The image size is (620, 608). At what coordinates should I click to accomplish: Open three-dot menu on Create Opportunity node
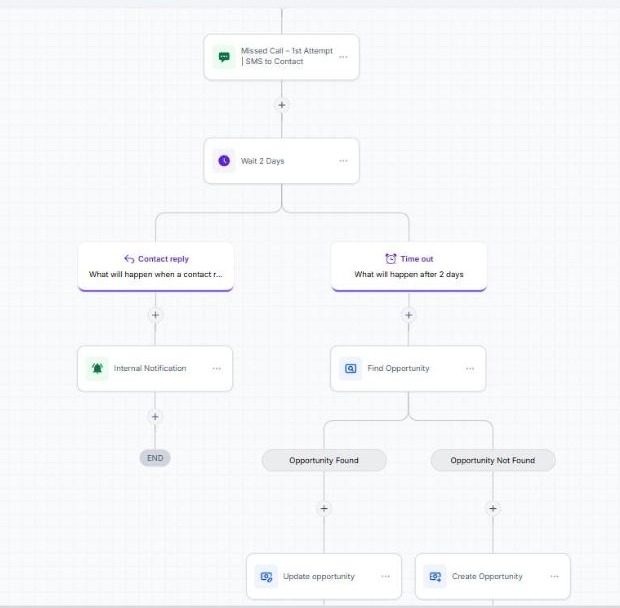tap(554, 577)
